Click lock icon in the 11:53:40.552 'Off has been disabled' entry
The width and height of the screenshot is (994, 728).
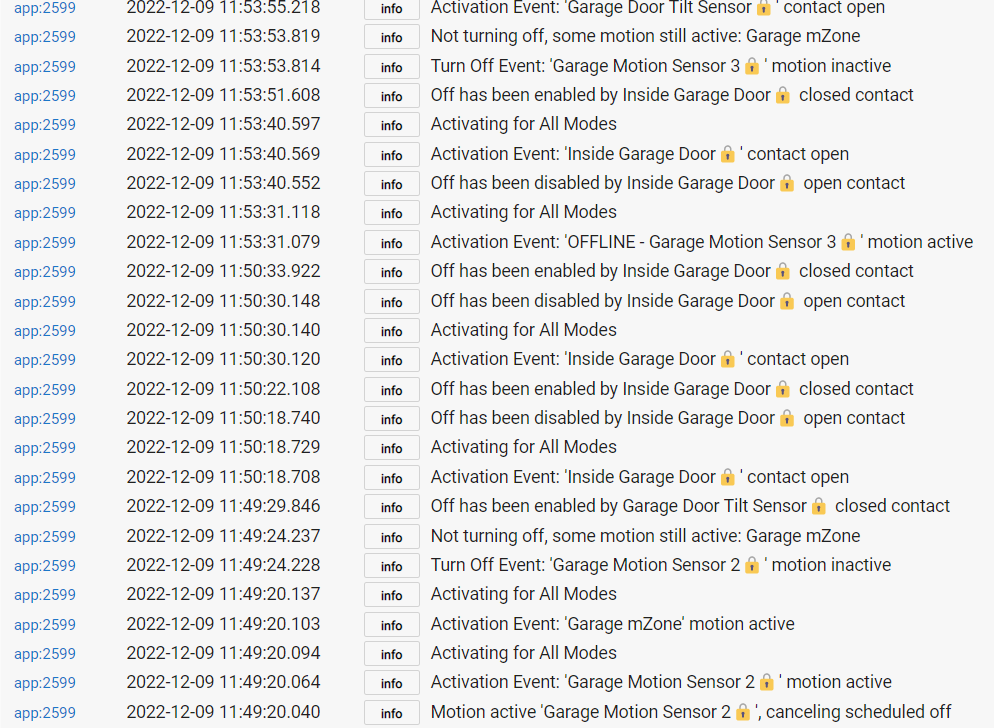click(x=787, y=184)
